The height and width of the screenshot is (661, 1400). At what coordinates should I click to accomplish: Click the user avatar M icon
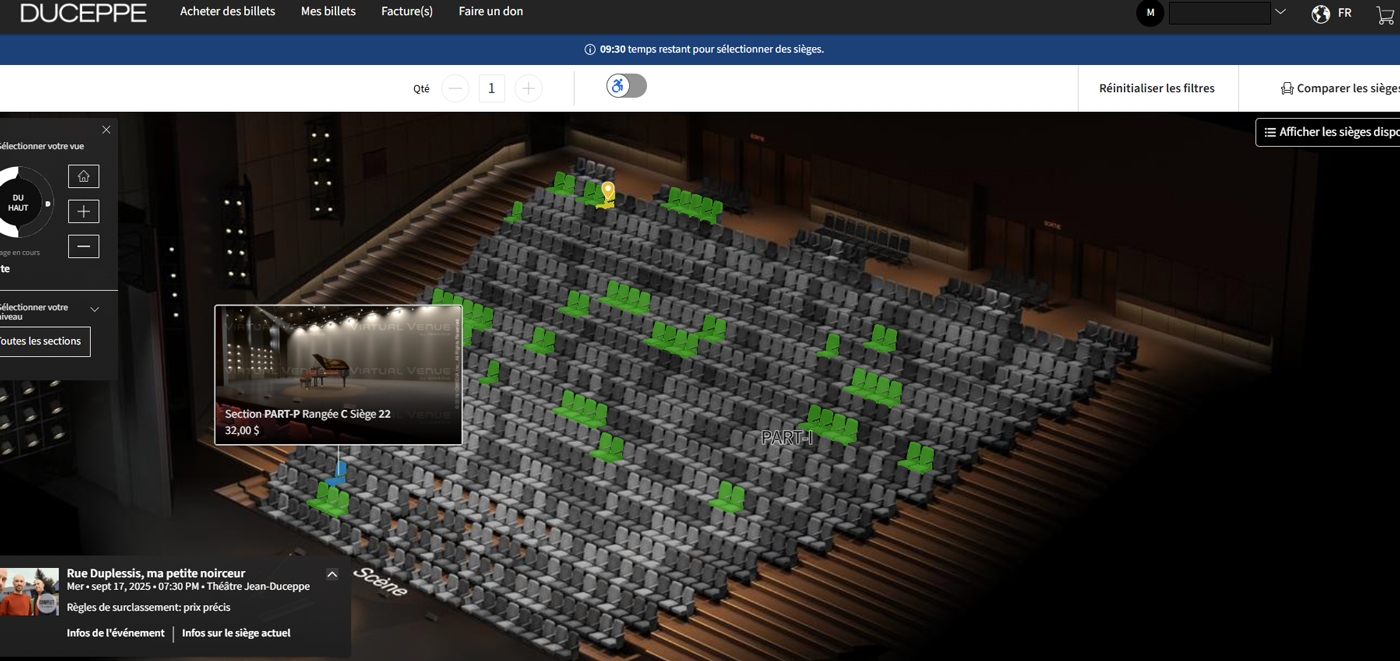(x=1150, y=13)
